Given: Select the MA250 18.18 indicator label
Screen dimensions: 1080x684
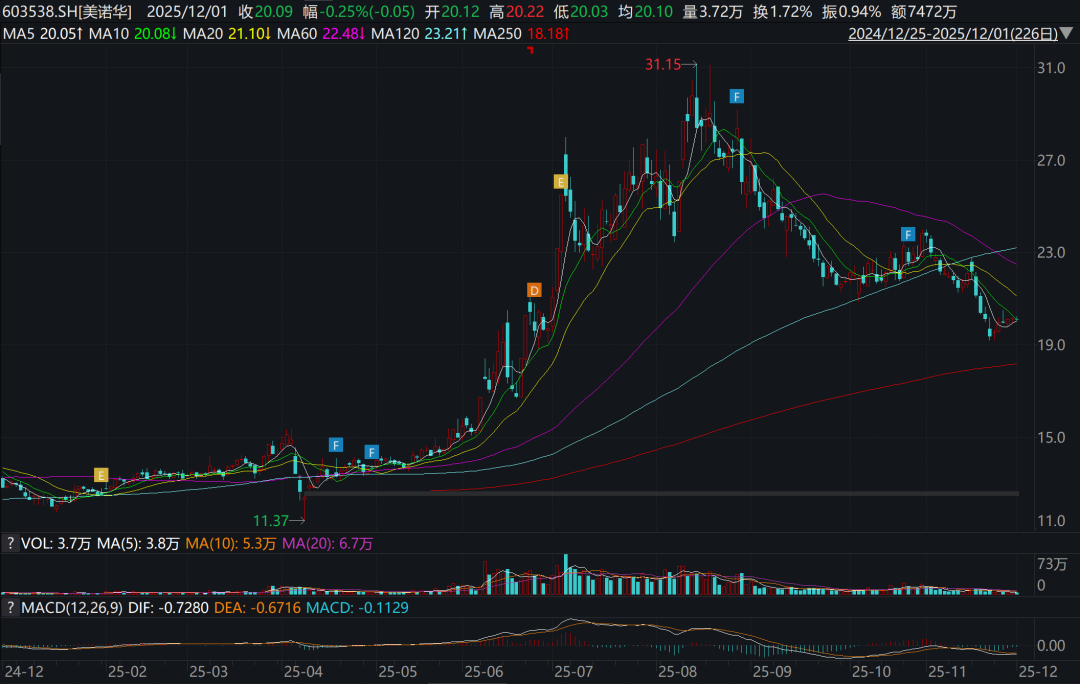Looking at the screenshot, I should pyautogui.click(x=521, y=34).
